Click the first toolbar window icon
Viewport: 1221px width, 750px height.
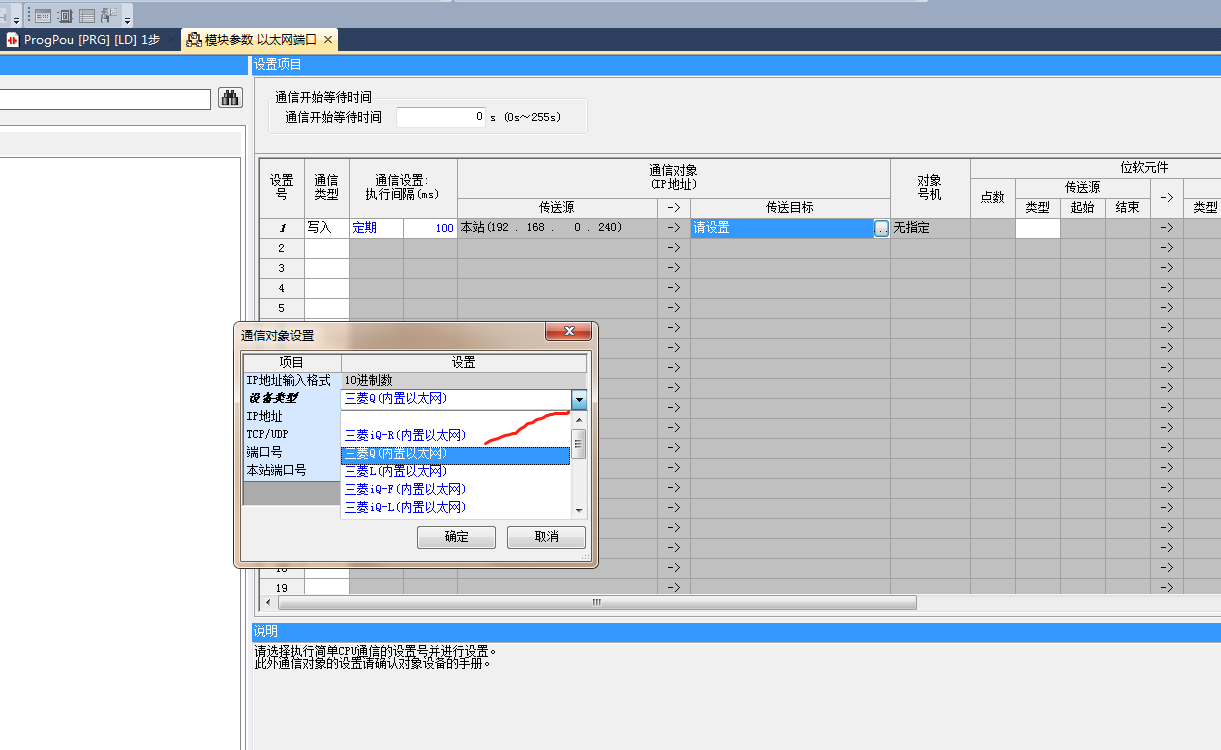pyautogui.click(x=43, y=16)
